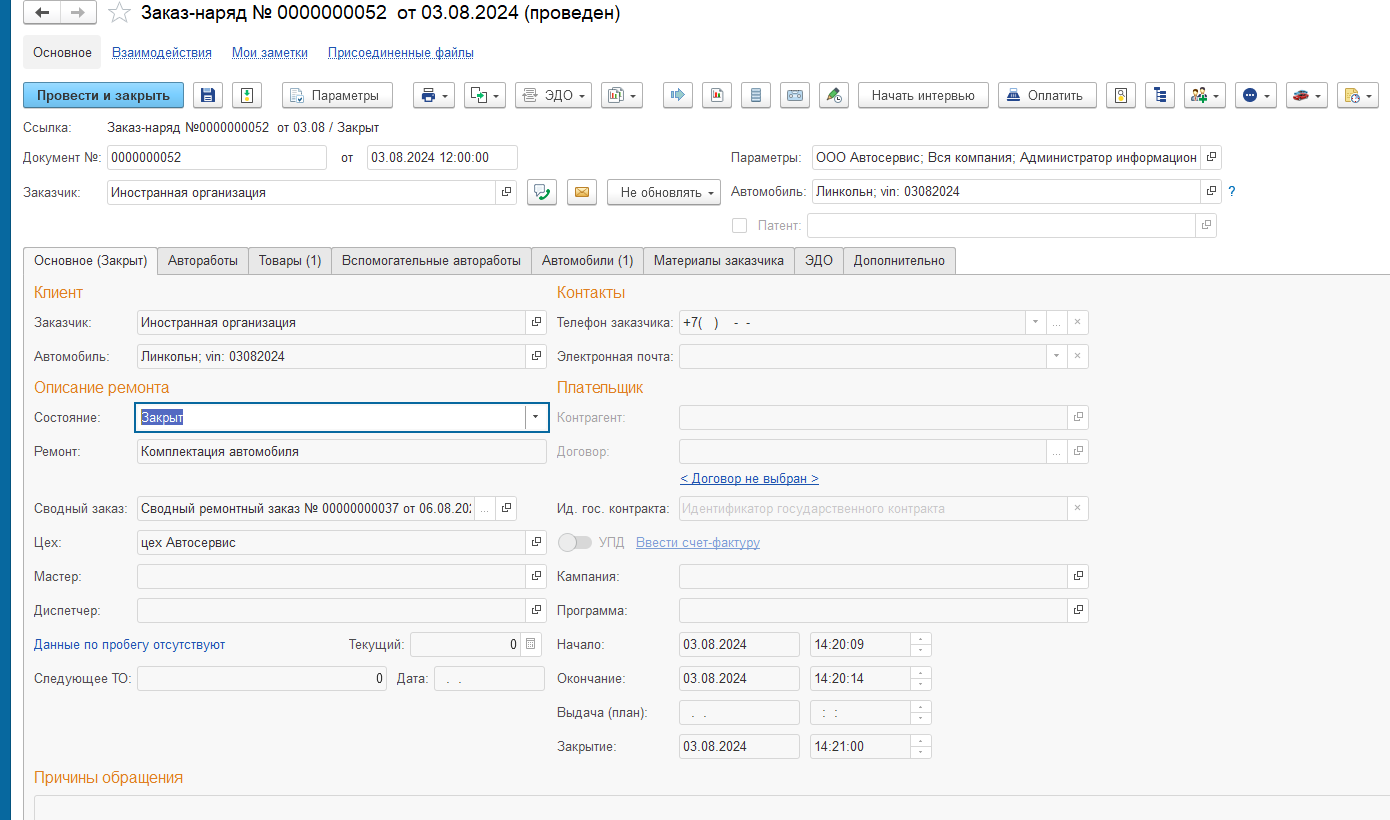Click the envelope email icon
The image size is (1390, 820).
pyautogui.click(x=581, y=192)
